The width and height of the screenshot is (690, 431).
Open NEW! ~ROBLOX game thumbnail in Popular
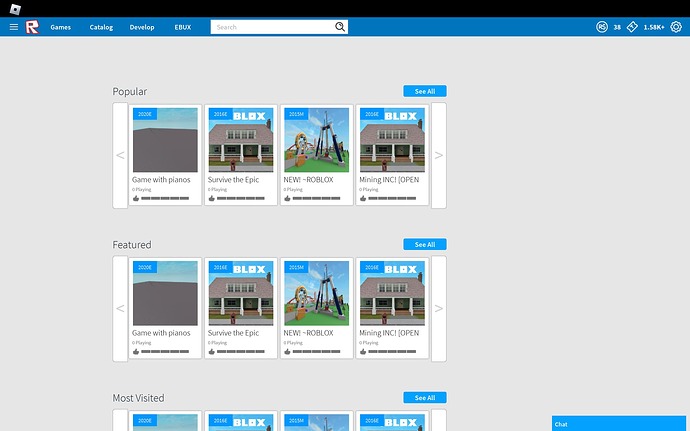pyautogui.click(x=316, y=140)
